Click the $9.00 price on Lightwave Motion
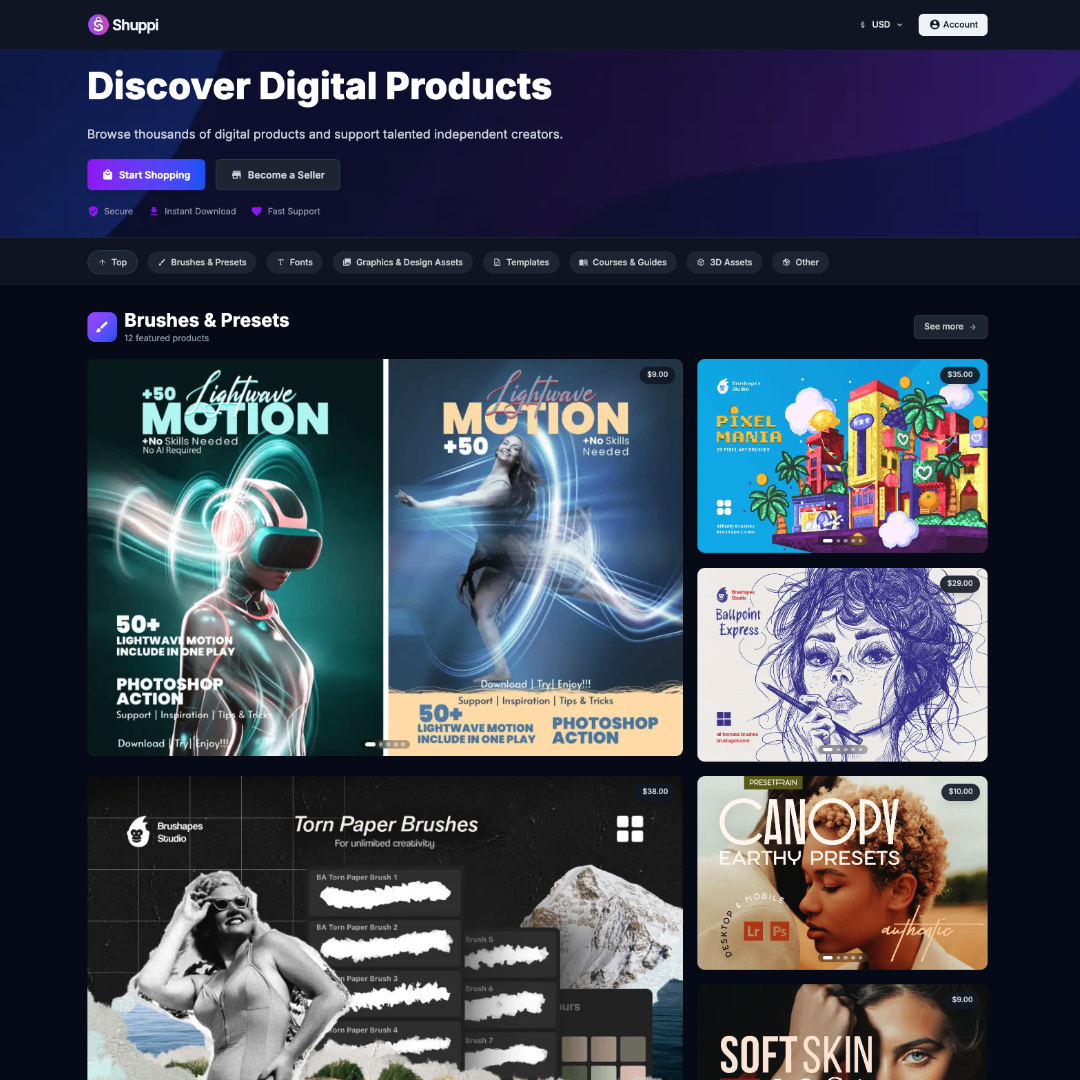This screenshot has height=1080, width=1080. pos(657,375)
